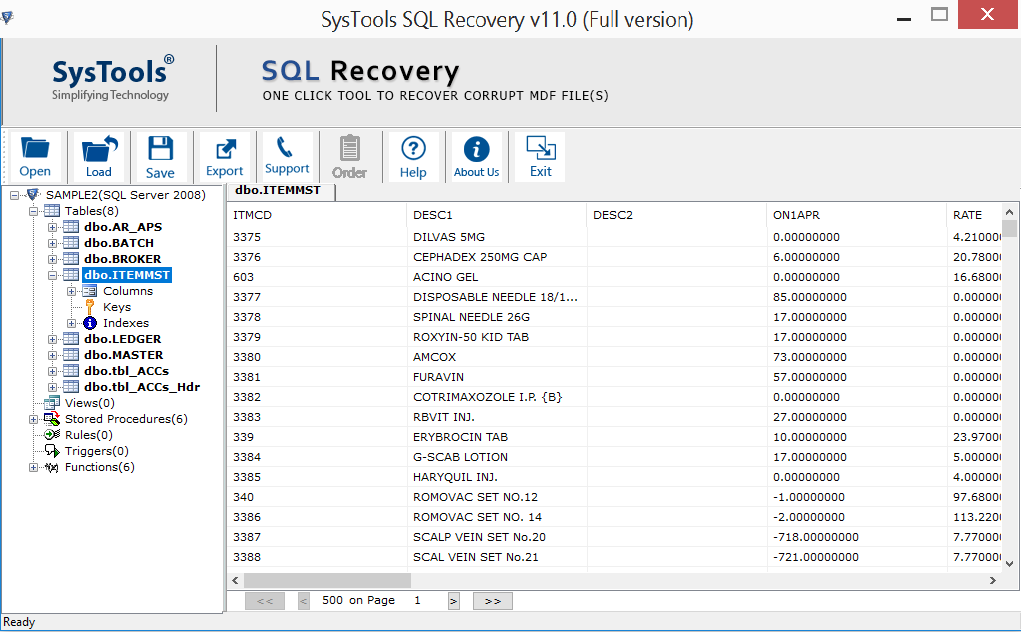Click the RATE column header

[974, 215]
